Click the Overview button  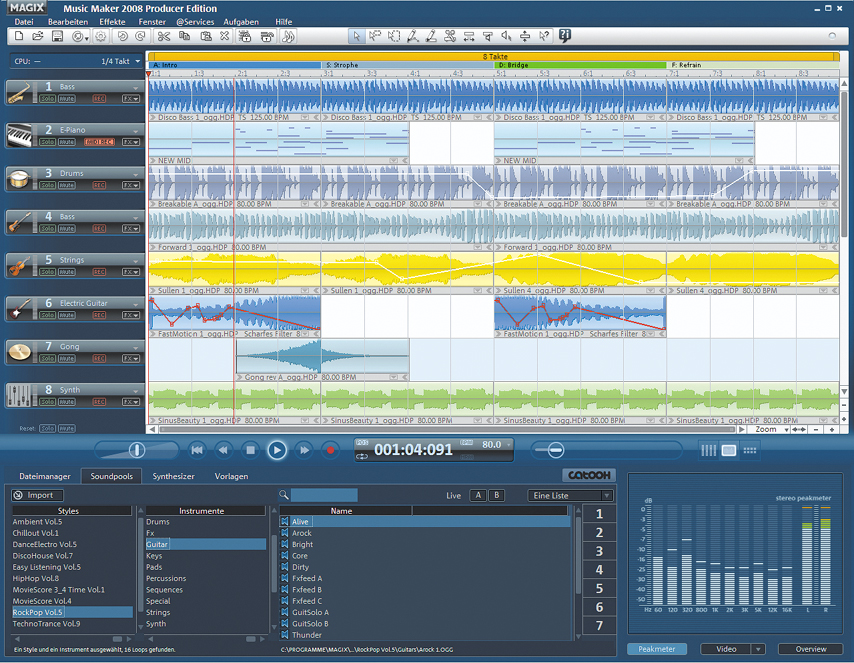(811, 649)
